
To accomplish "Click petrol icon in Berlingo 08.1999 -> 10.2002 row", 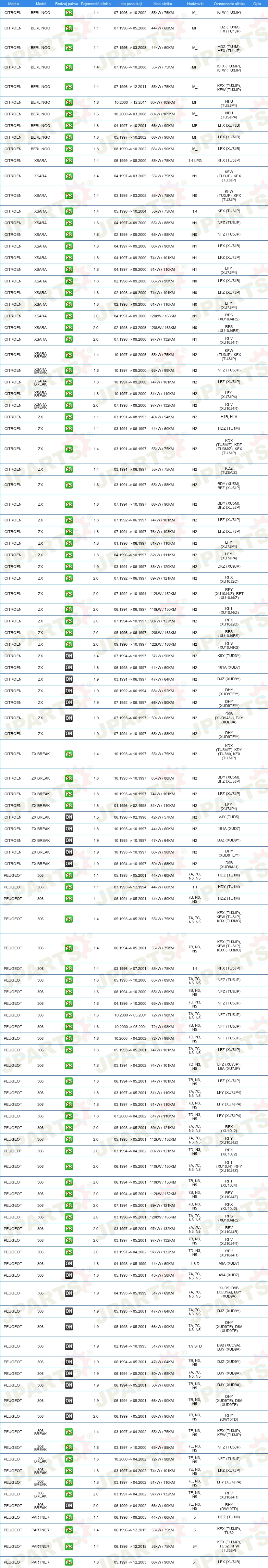I will [69, 149].
